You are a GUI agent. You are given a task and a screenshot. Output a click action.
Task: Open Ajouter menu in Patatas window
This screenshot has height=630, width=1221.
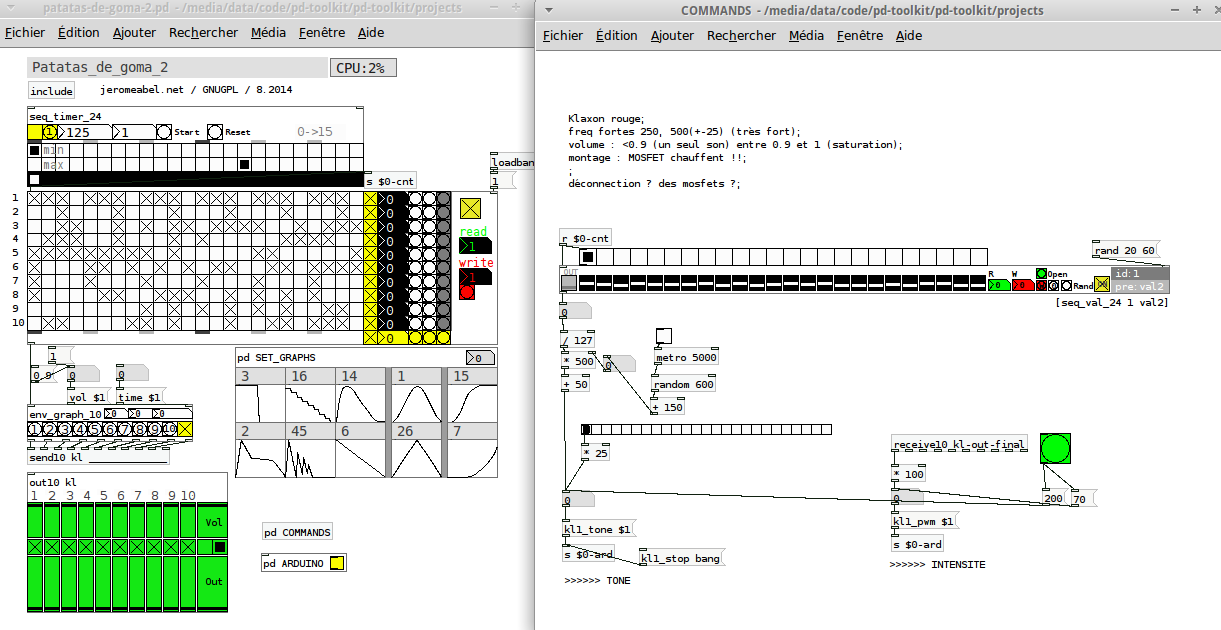point(134,32)
